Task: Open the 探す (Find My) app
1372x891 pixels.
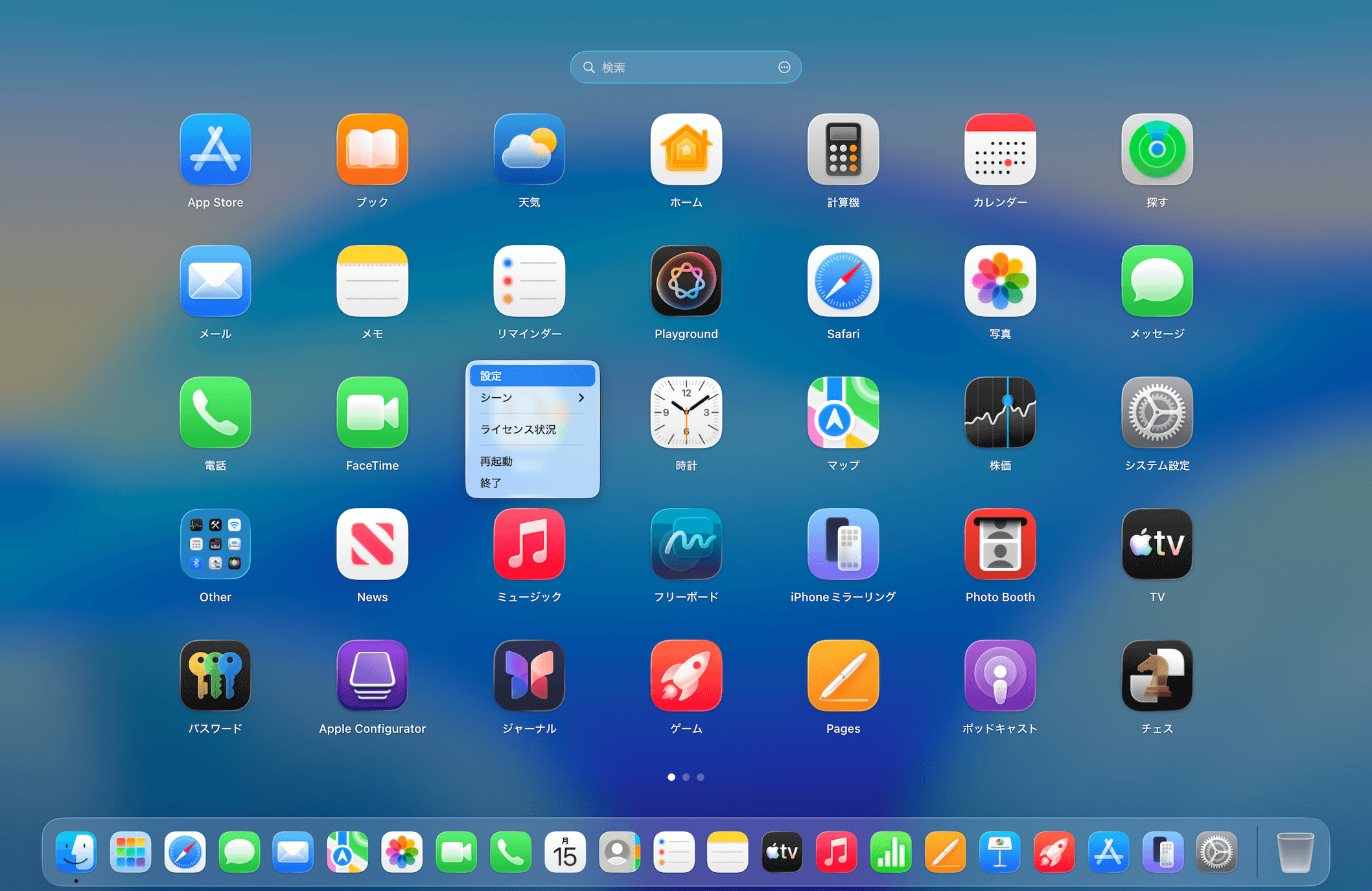Action: coord(1157,150)
